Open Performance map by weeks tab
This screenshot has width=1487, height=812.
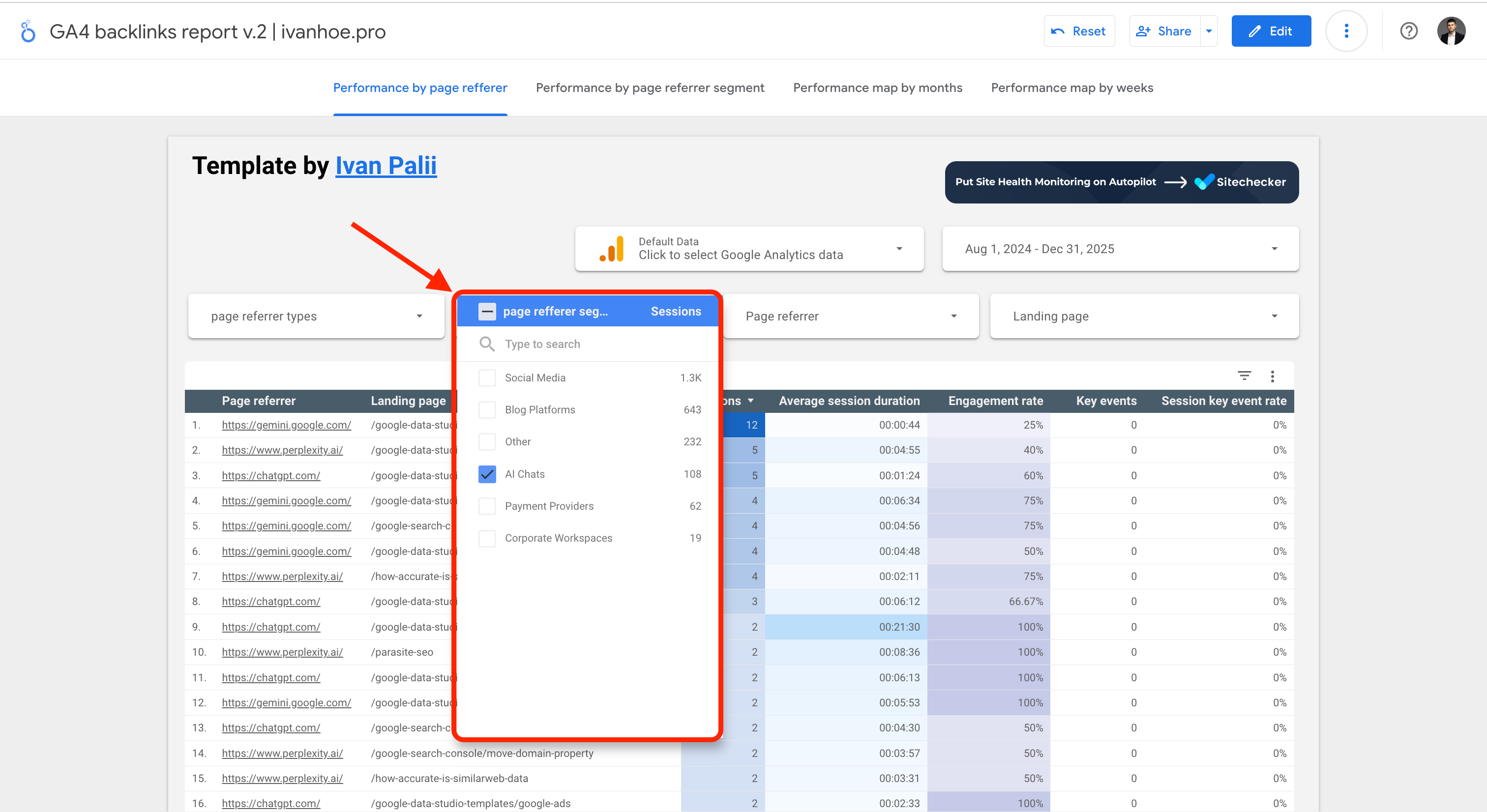click(1072, 87)
